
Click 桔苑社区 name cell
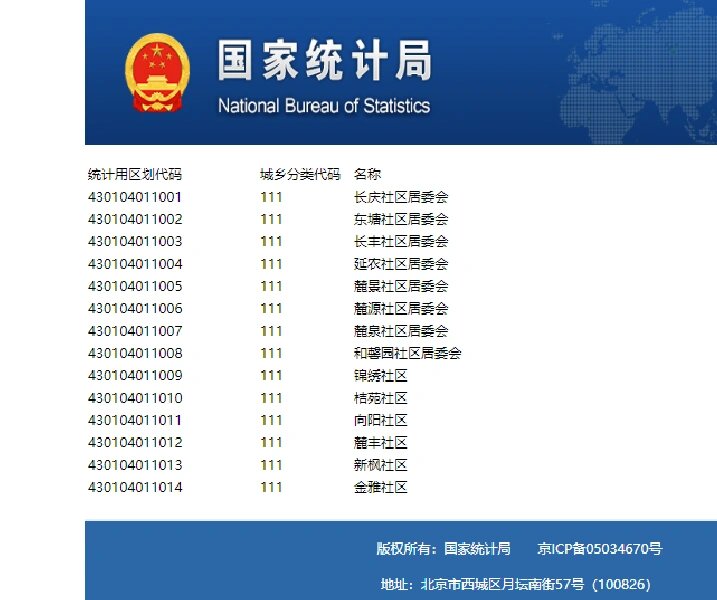click(380, 398)
